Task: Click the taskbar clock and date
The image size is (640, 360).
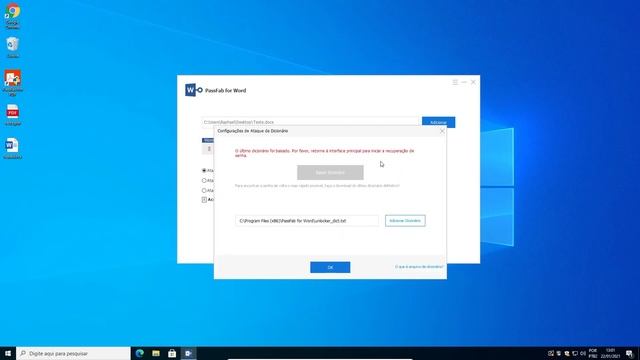Action: click(x=610, y=353)
